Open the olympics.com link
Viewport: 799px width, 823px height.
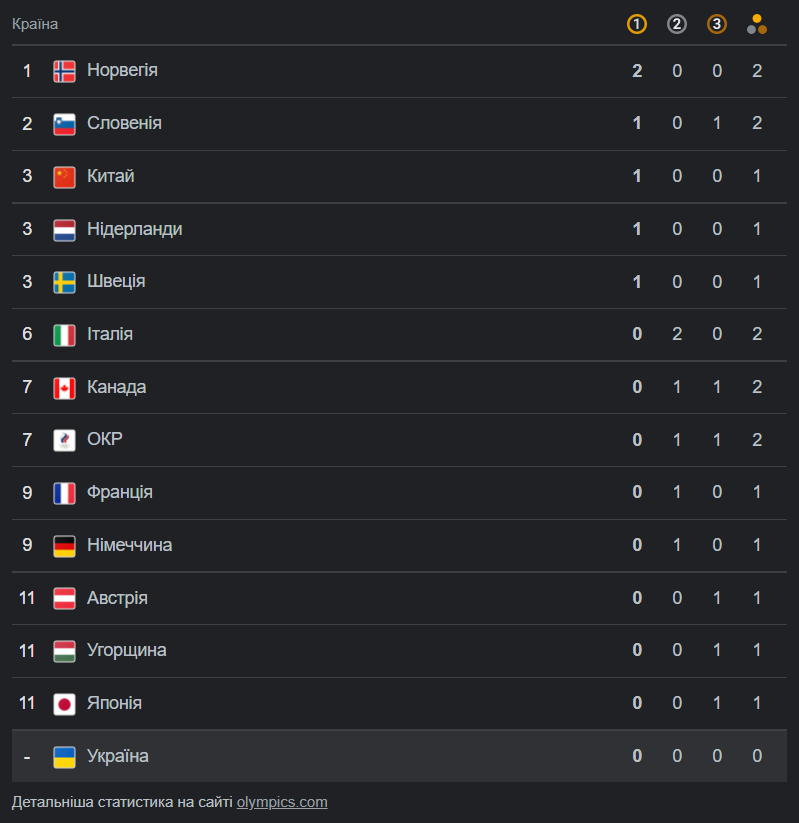pos(282,802)
